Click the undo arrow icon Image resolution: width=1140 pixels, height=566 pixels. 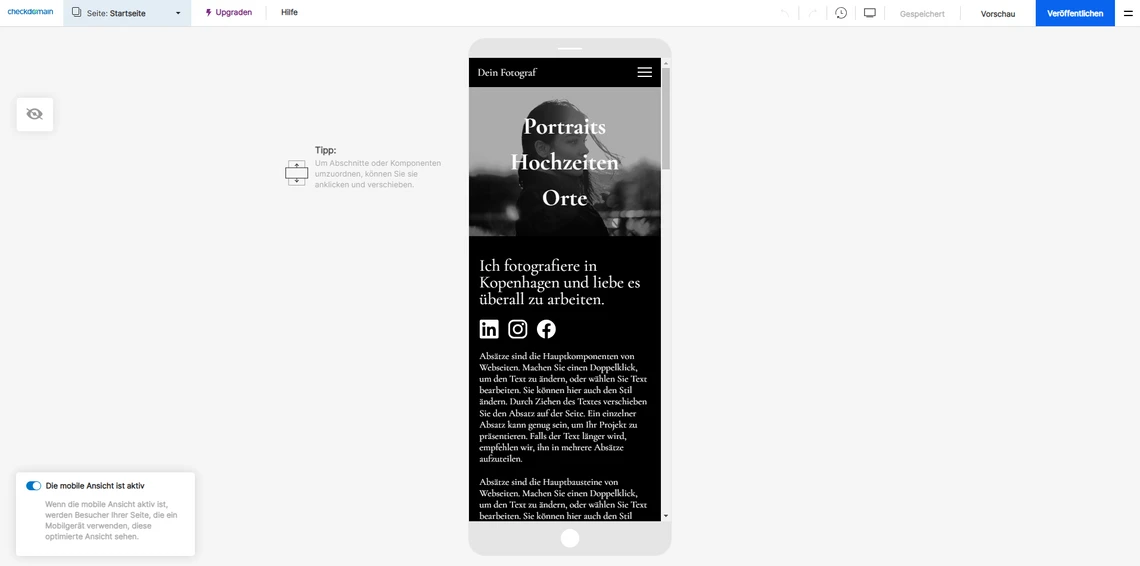[x=784, y=13]
